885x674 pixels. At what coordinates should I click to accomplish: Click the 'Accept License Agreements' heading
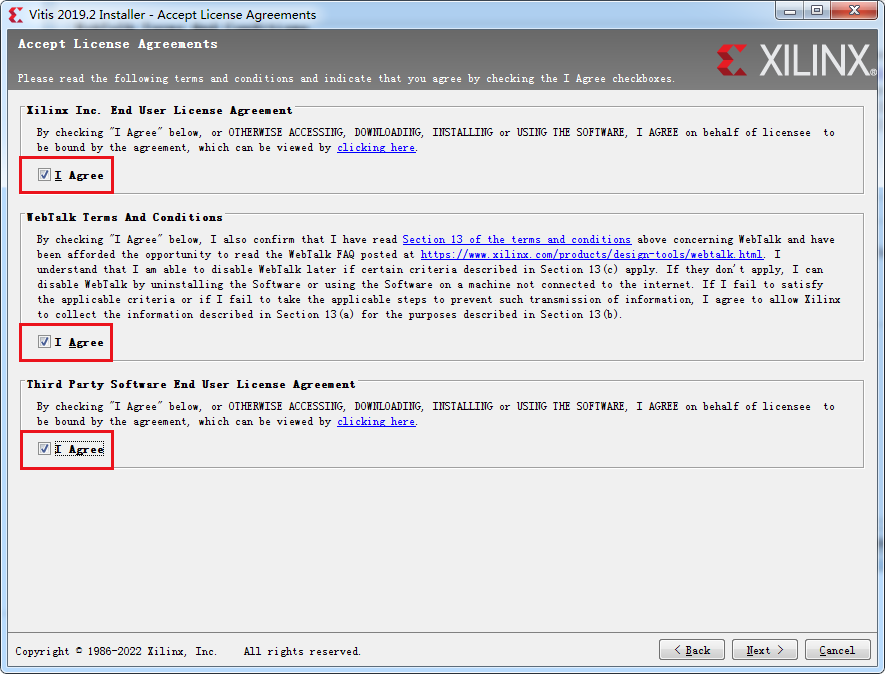click(x=117, y=44)
